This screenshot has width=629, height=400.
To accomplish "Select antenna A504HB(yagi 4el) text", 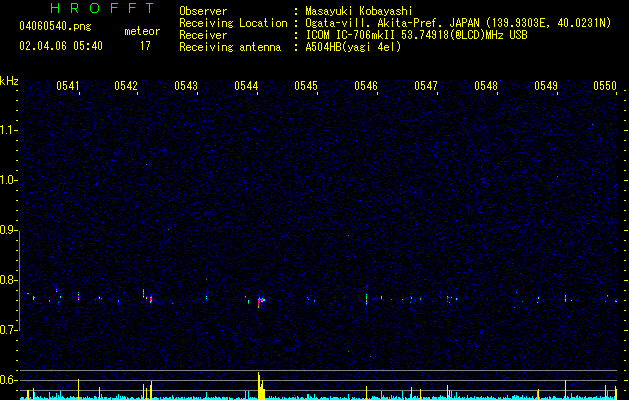I will (x=353, y=47).
